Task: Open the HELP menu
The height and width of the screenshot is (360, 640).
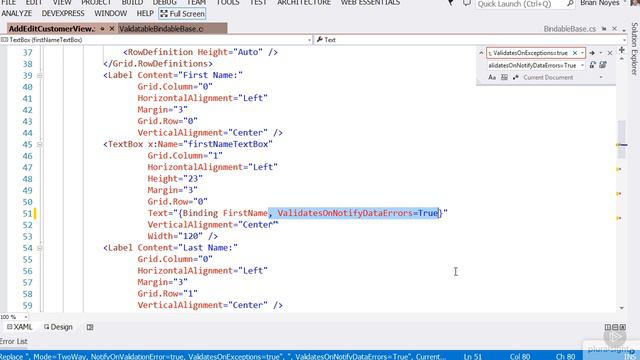Action: click(x=145, y=13)
